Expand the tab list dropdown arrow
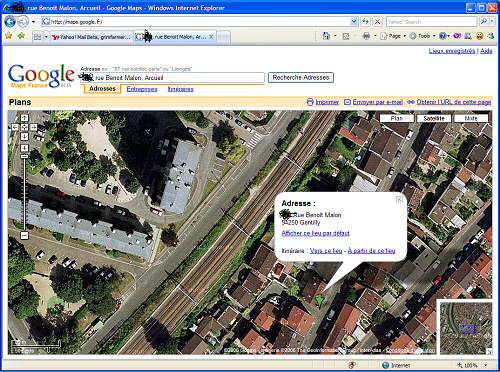500x372 pixels. pos(46,37)
